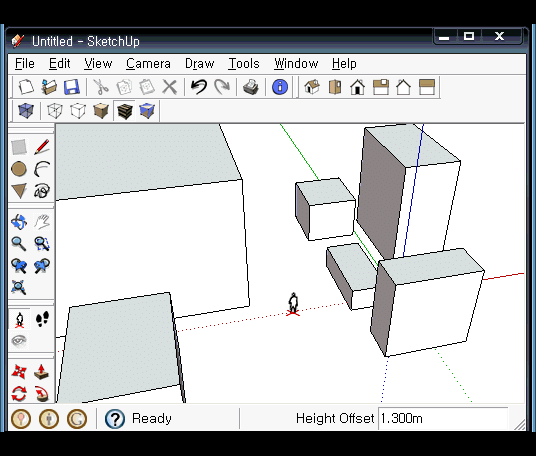536x456 pixels.
Task: Select the Follow Me tool
Action: click(41, 394)
